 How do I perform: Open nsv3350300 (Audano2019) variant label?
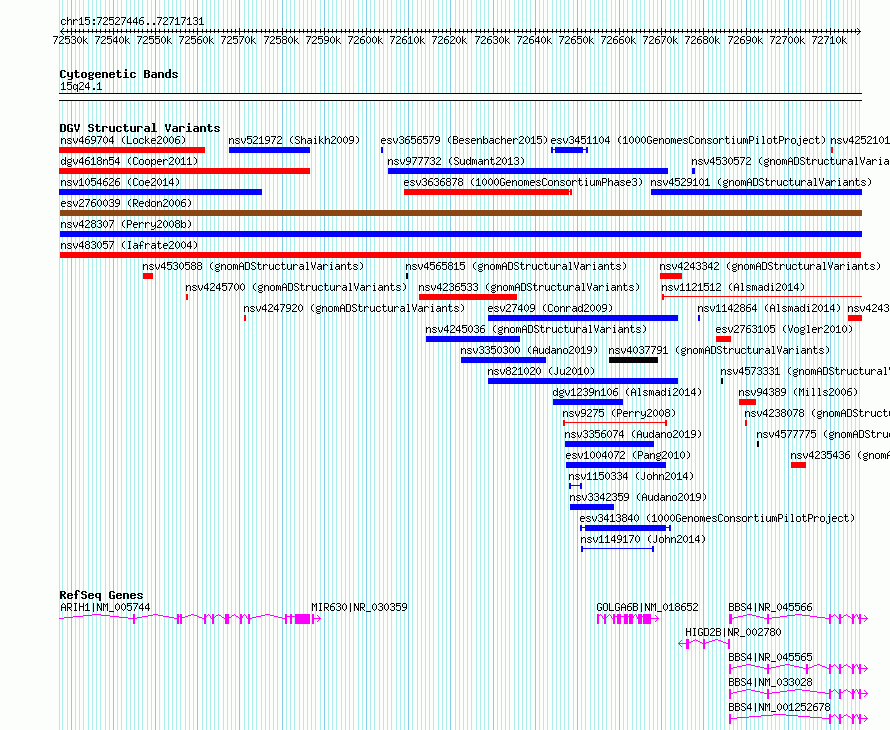[x=529, y=350]
